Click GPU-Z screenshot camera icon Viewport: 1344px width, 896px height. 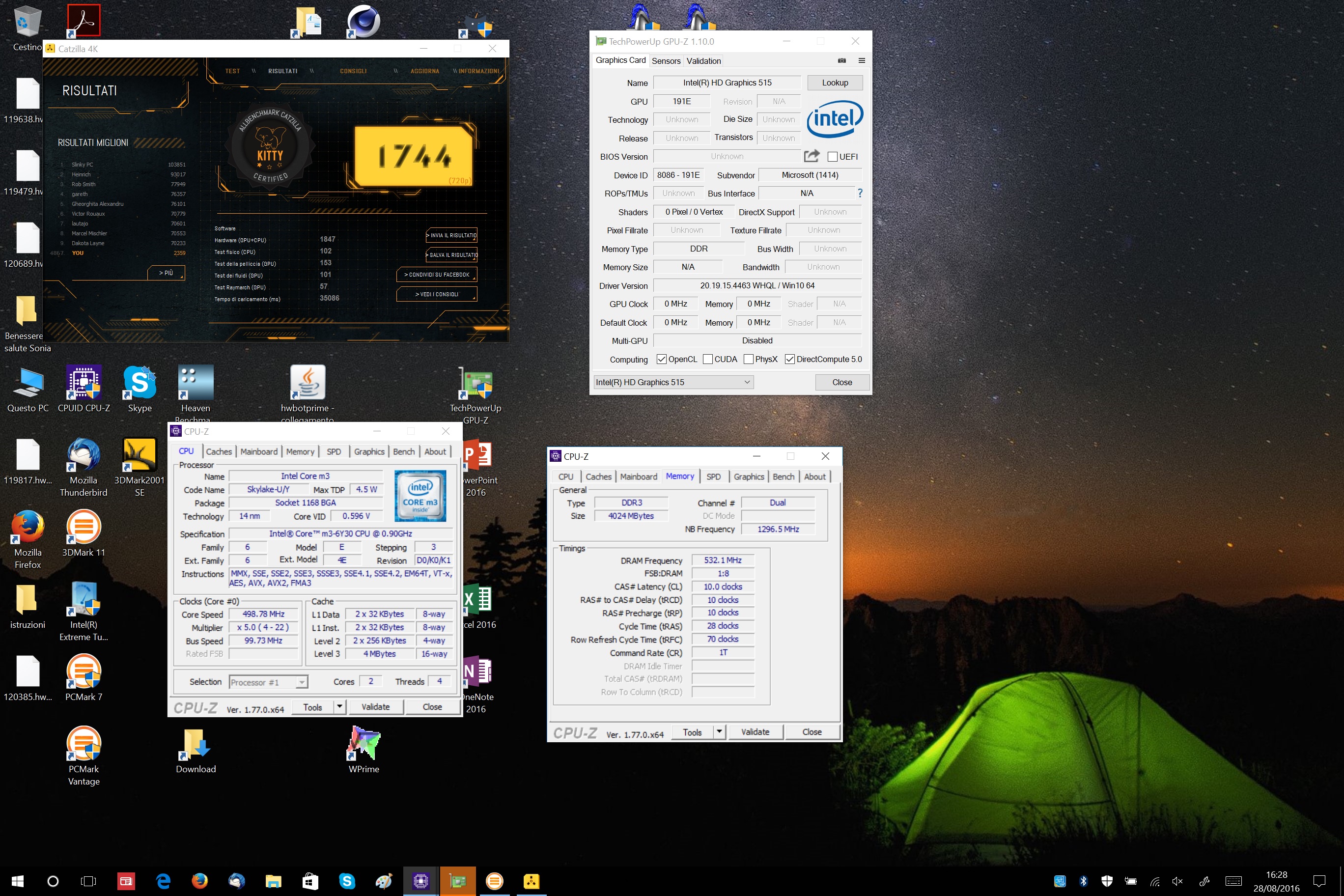841,60
